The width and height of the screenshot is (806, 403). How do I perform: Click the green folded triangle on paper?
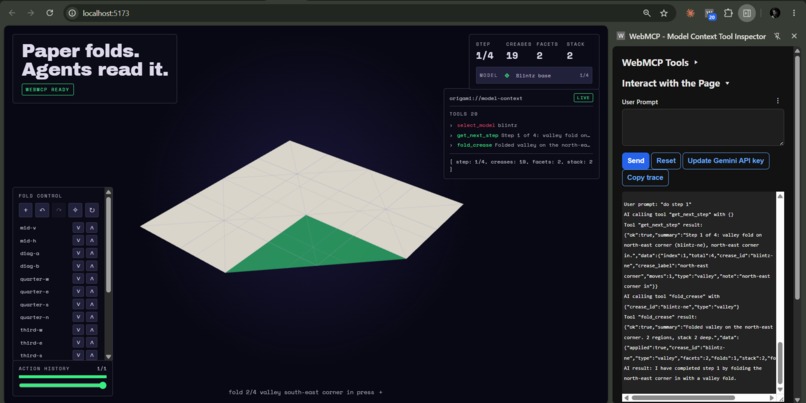pyautogui.click(x=313, y=247)
